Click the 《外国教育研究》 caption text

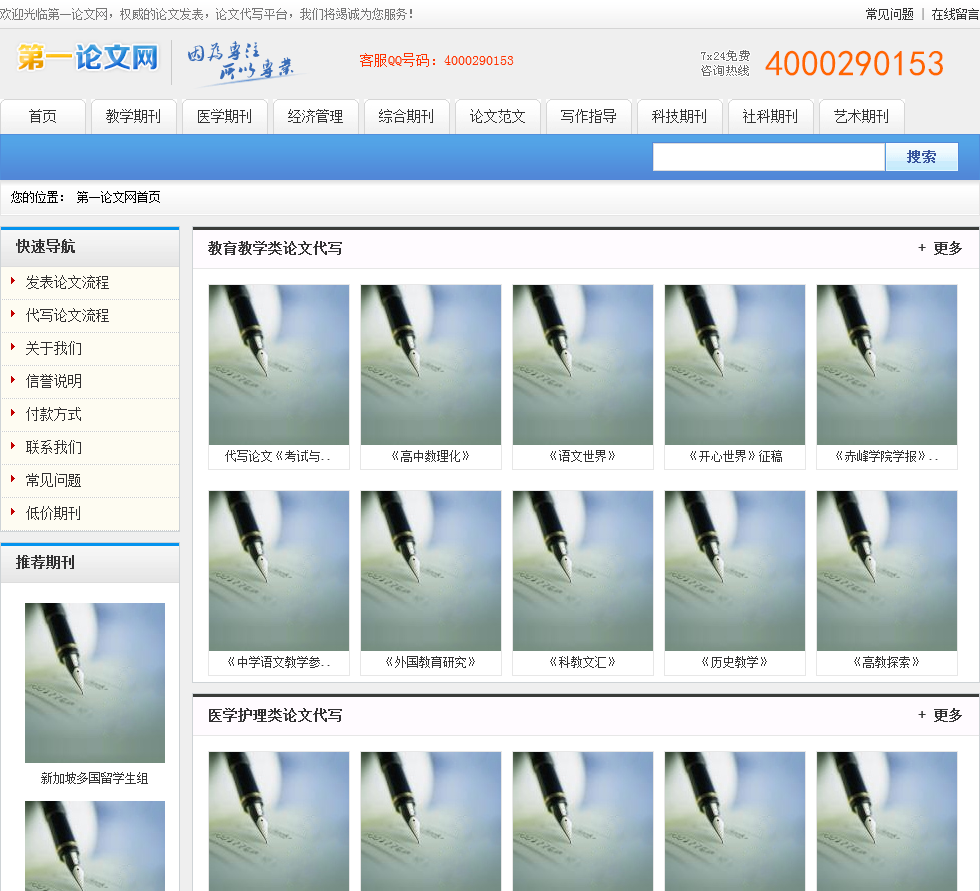[431, 662]
